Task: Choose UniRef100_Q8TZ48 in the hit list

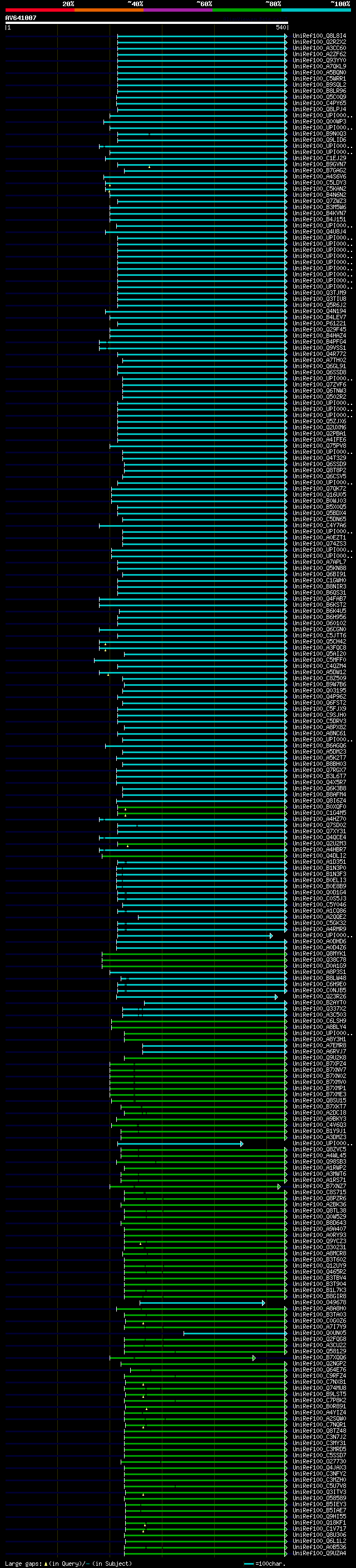Action: [x=319, y=1431]
